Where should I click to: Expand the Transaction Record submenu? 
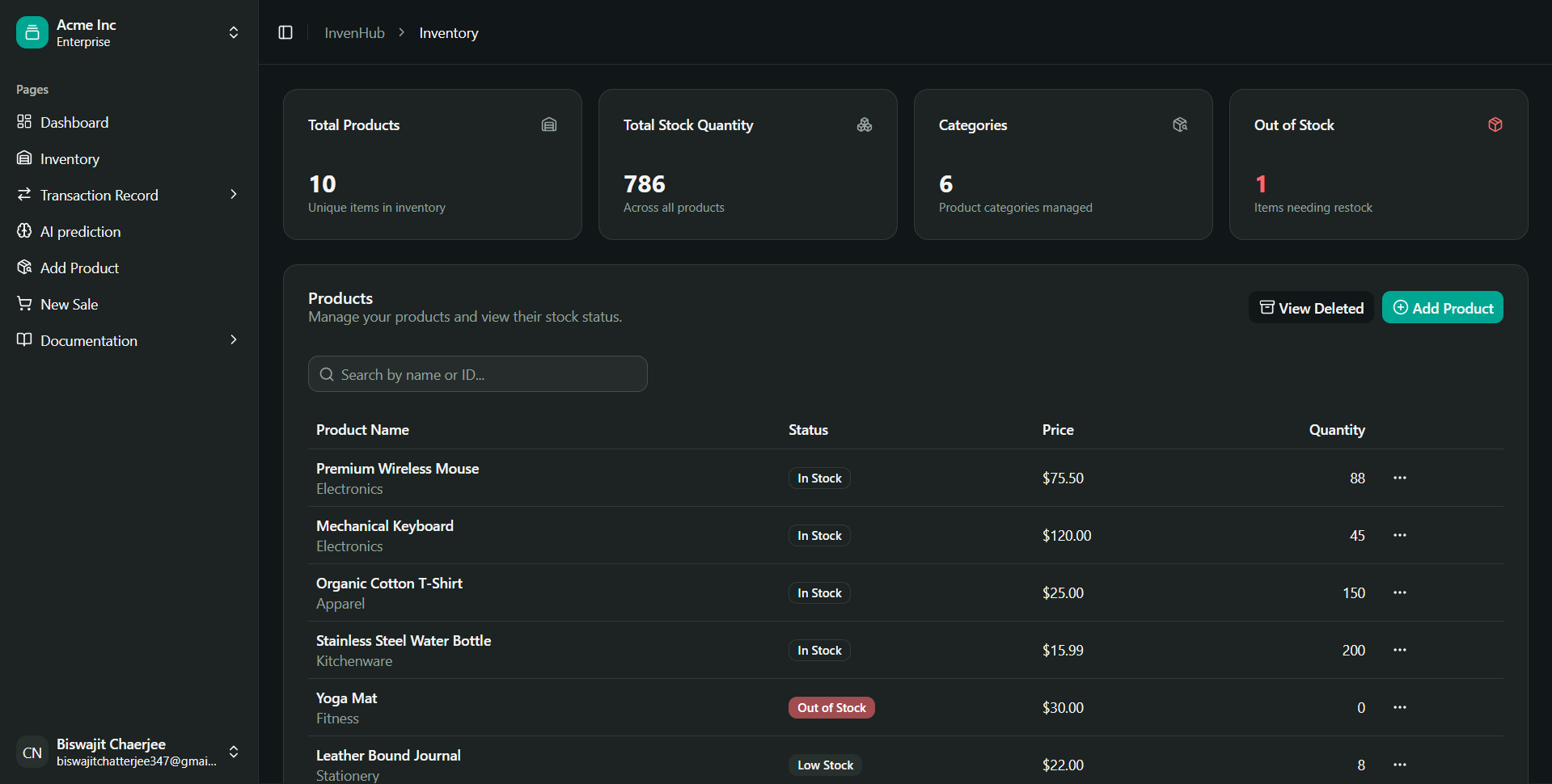point(233,195)
